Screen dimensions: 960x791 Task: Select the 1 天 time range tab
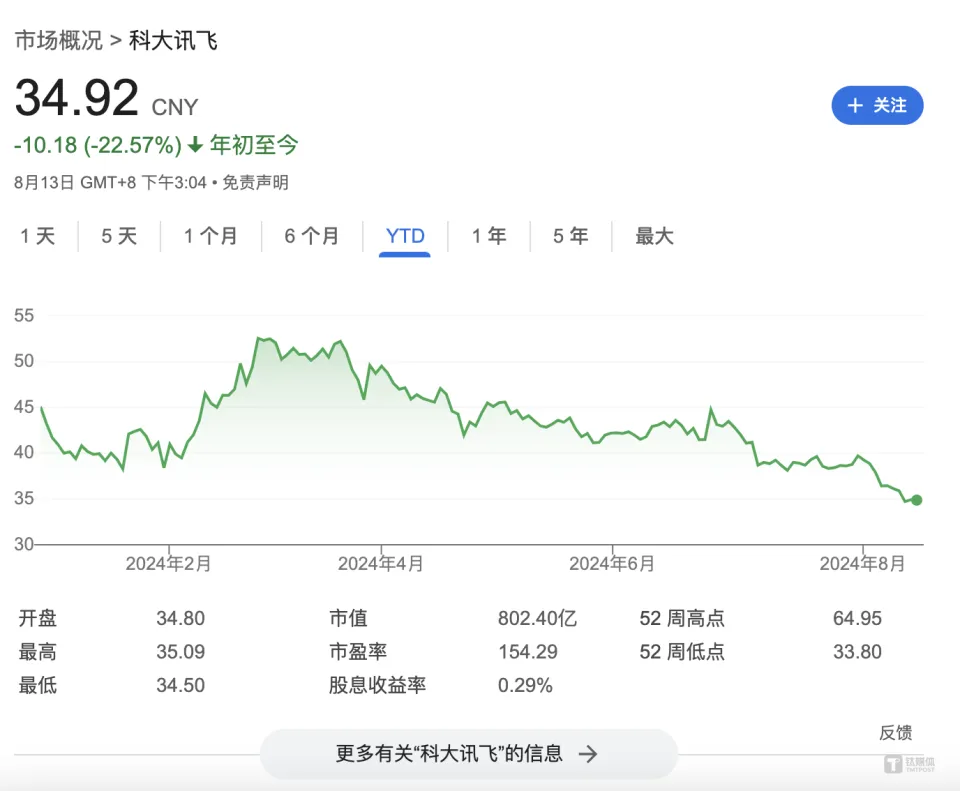click(38, 236)
